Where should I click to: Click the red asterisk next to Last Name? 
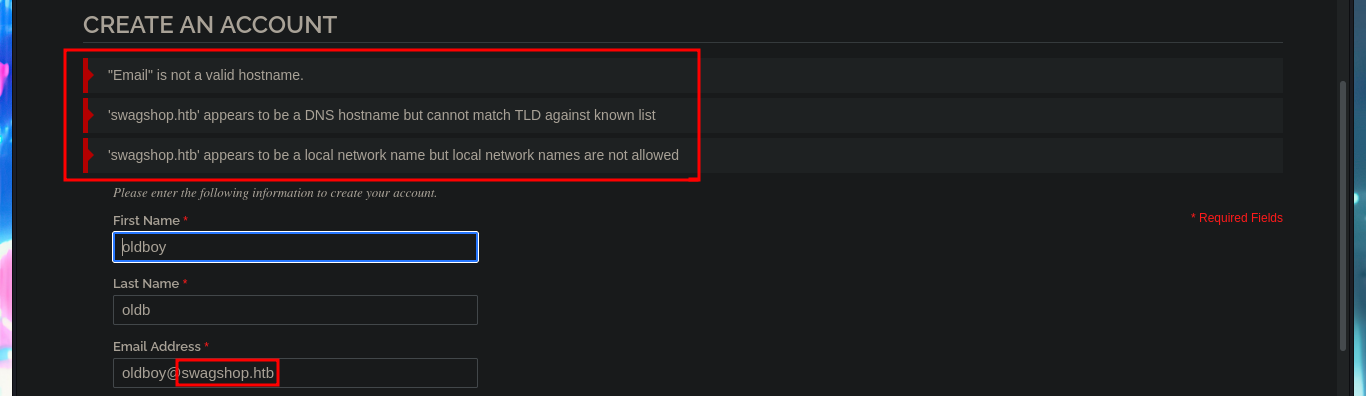coord(185,282)
